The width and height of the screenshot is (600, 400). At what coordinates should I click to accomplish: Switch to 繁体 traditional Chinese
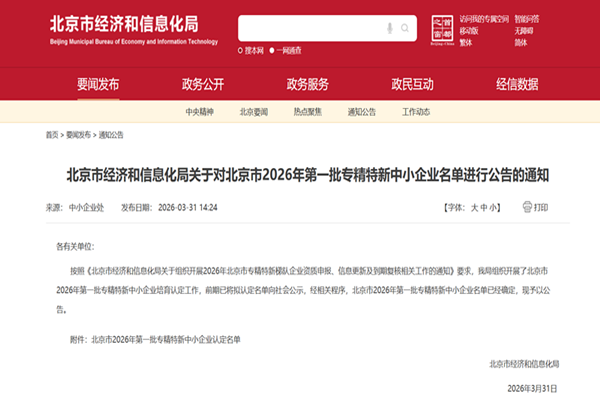466,42
